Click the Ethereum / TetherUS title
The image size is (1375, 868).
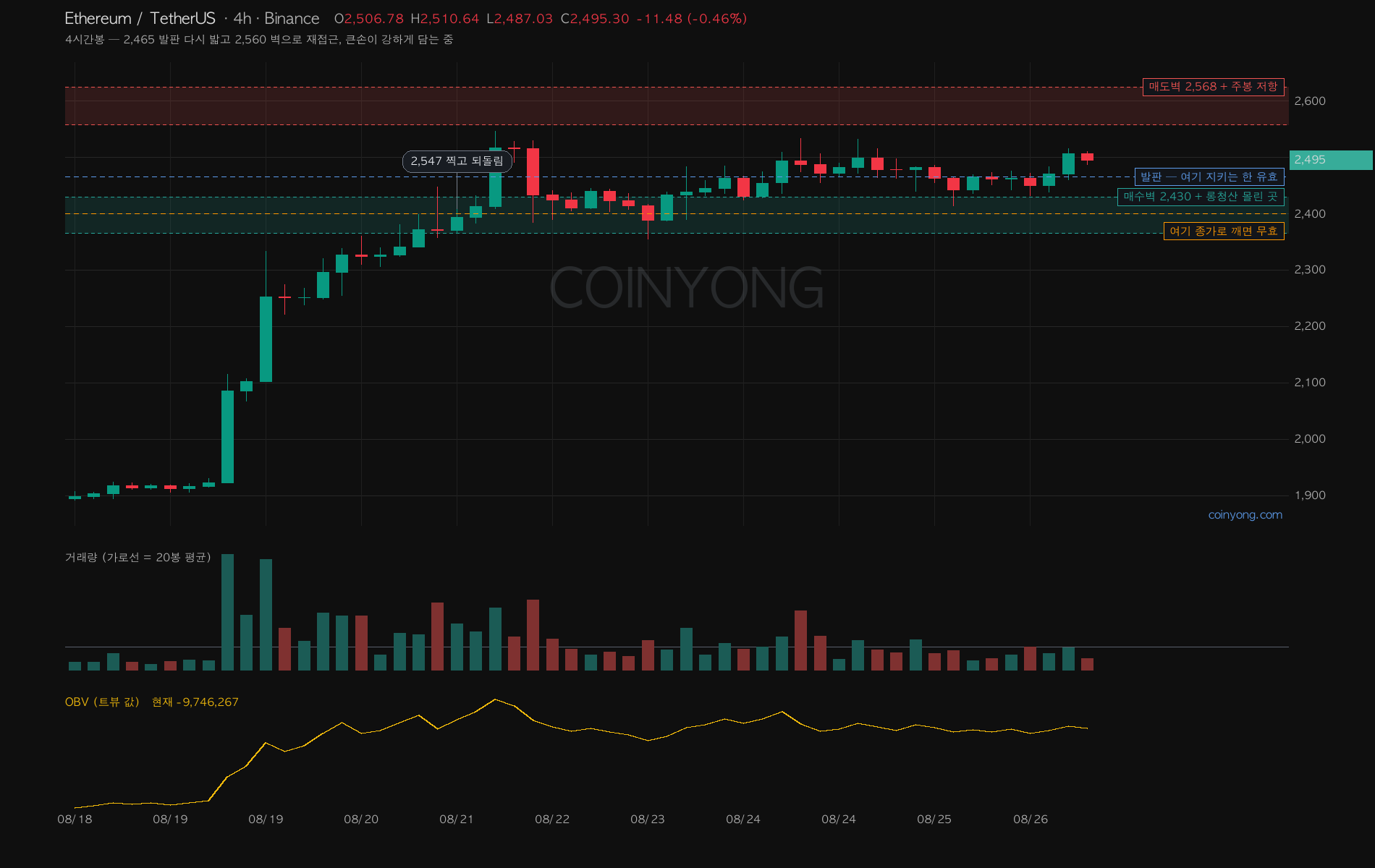[140, 19]
